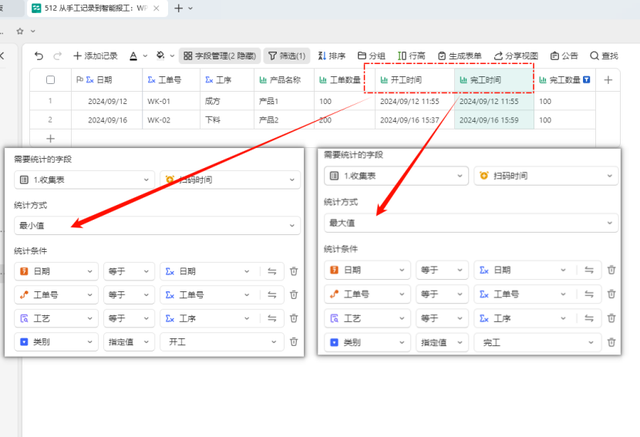
Task: Open 字段管理 (2 隐藏) field manager
Action: point(220,56)
